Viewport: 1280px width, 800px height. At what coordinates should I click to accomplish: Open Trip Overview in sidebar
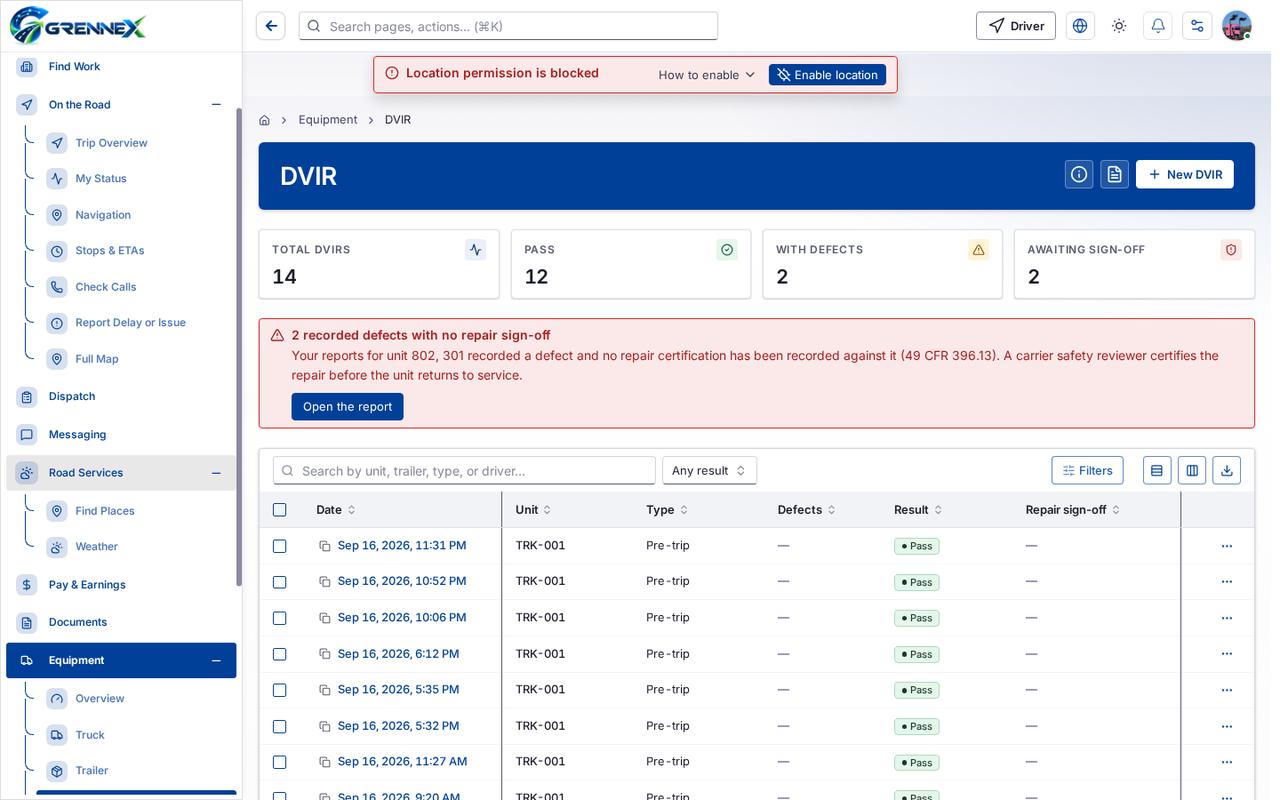111,143
